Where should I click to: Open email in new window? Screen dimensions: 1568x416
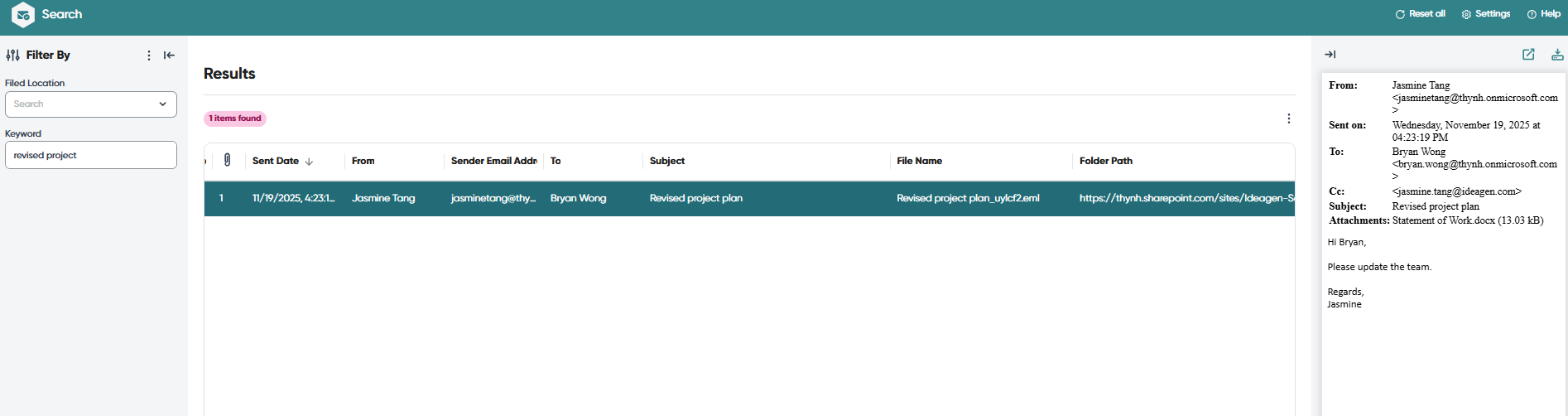pyautogui.click(x=1528, y=55)
